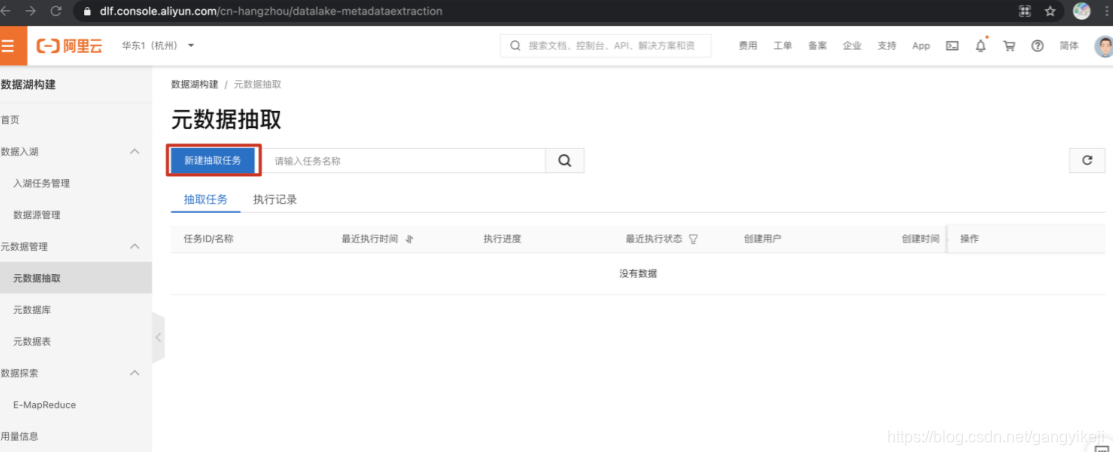
Task: Open the browser extension grid icon
Action: tap(1025, 11)
